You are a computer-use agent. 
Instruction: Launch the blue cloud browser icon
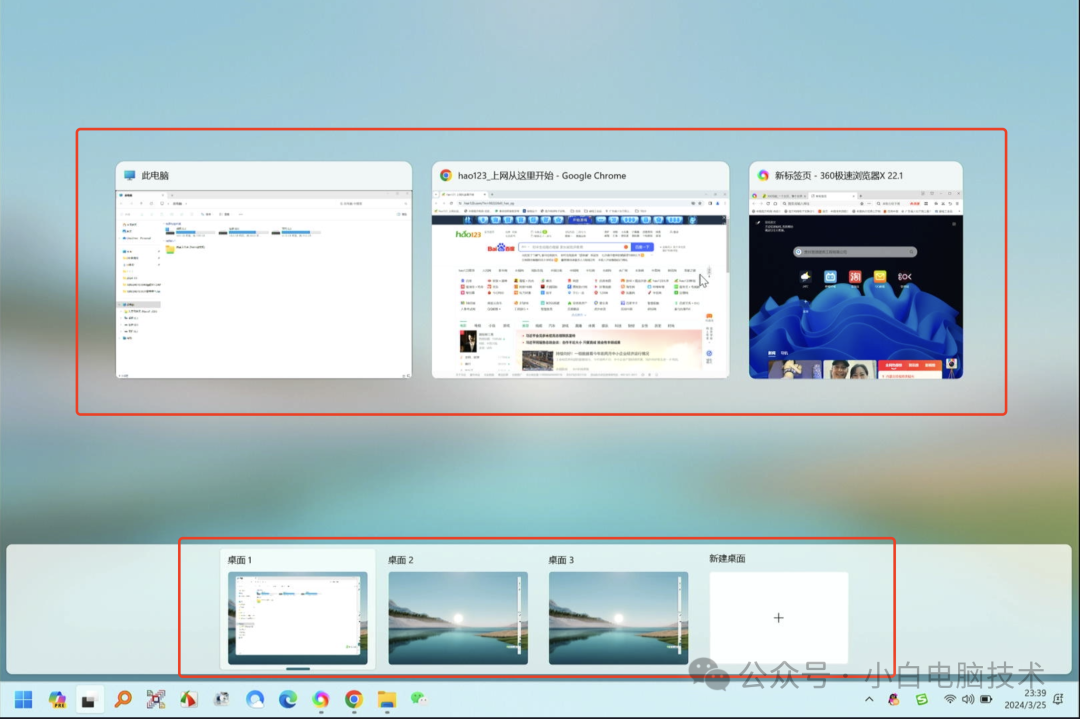(x=255, y=700)
